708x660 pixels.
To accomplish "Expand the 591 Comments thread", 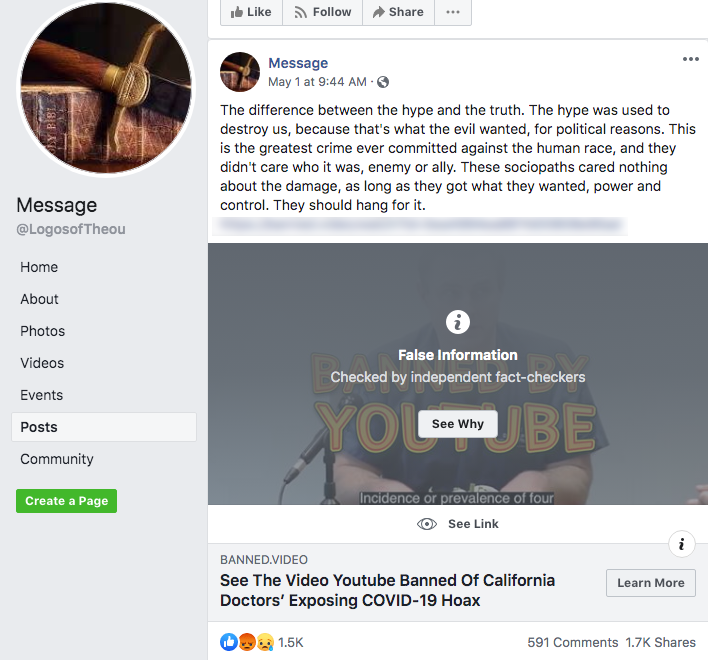I will coord(572,642).
